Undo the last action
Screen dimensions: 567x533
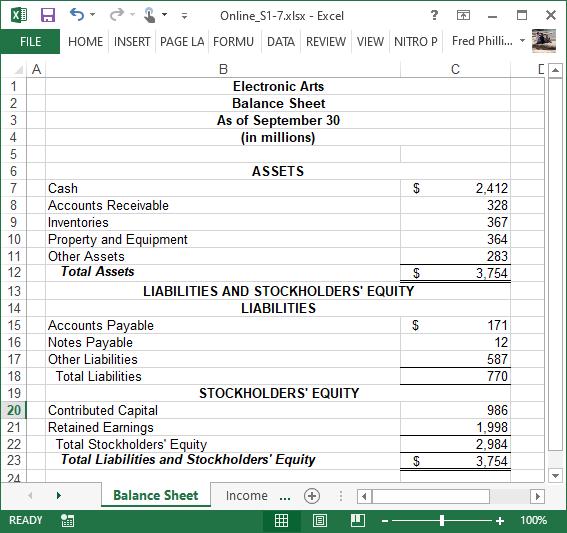(77, 15)
